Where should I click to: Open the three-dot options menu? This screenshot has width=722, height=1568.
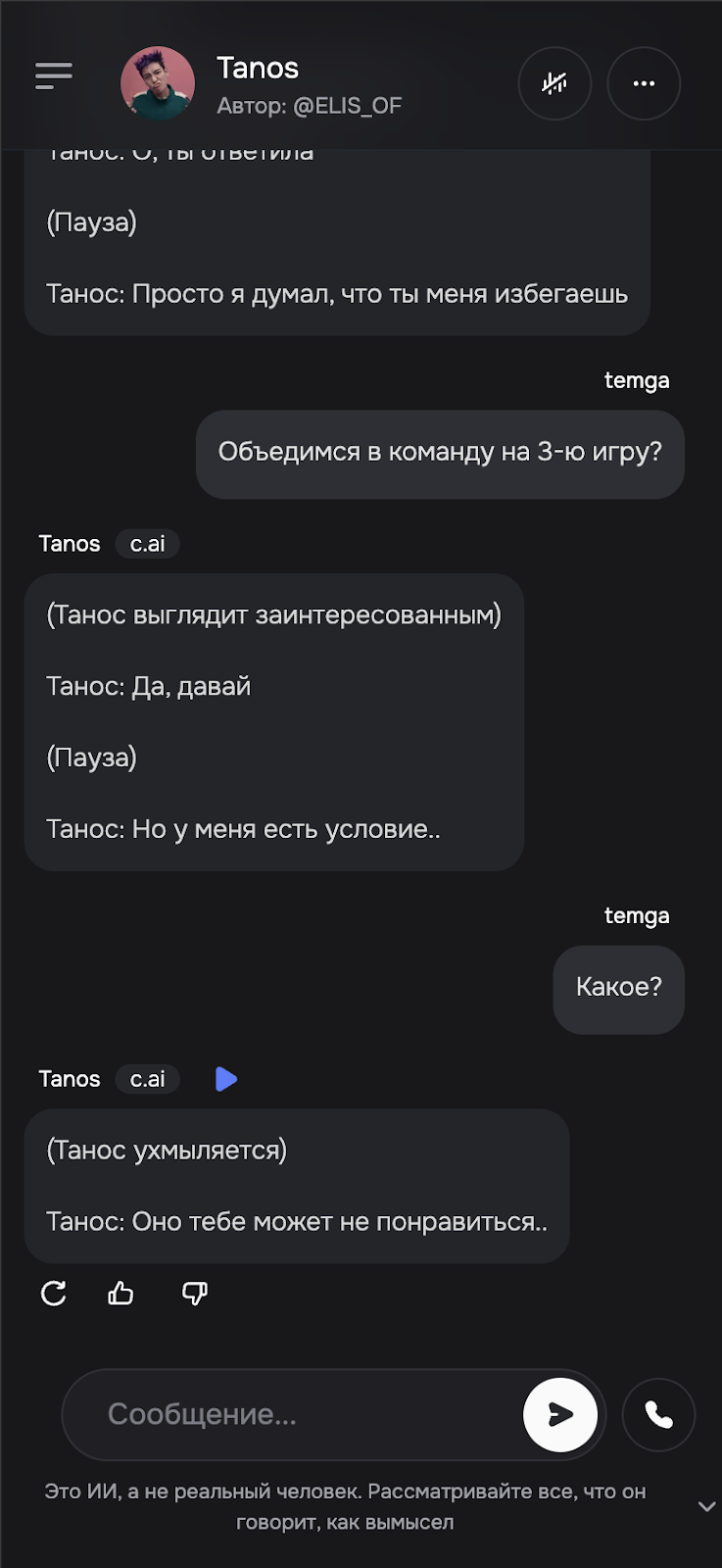tap(644, 84)
